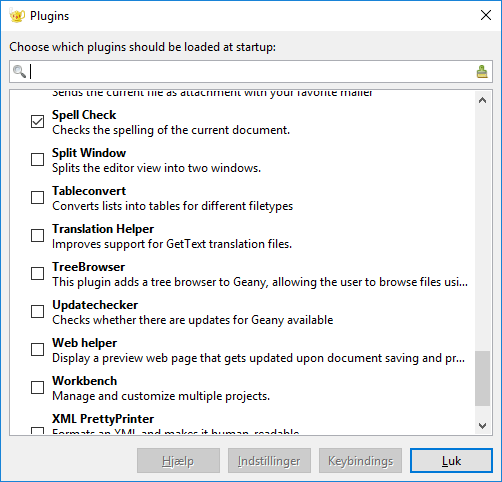The height and width of the screenshot is (482, 502).
Task: Check the Updatechecker plugin box
Action: pos(37,311)
